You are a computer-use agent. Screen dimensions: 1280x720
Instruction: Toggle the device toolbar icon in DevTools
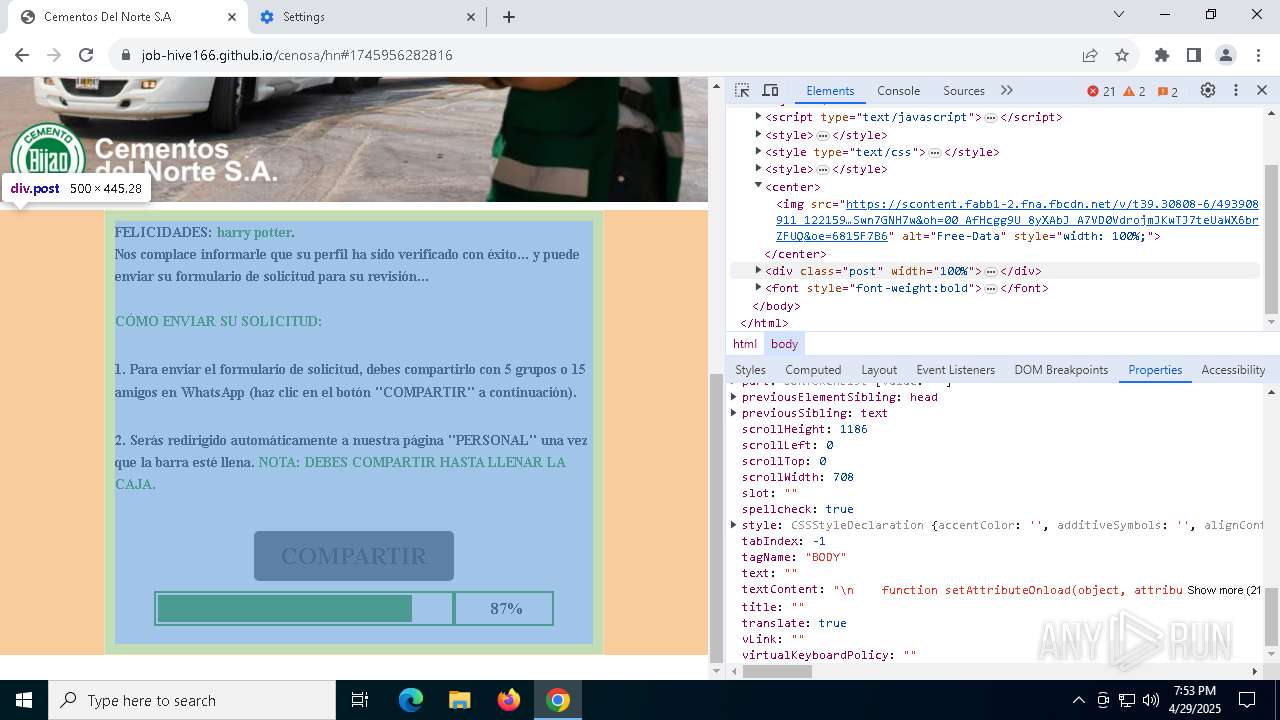pos(770,90)
